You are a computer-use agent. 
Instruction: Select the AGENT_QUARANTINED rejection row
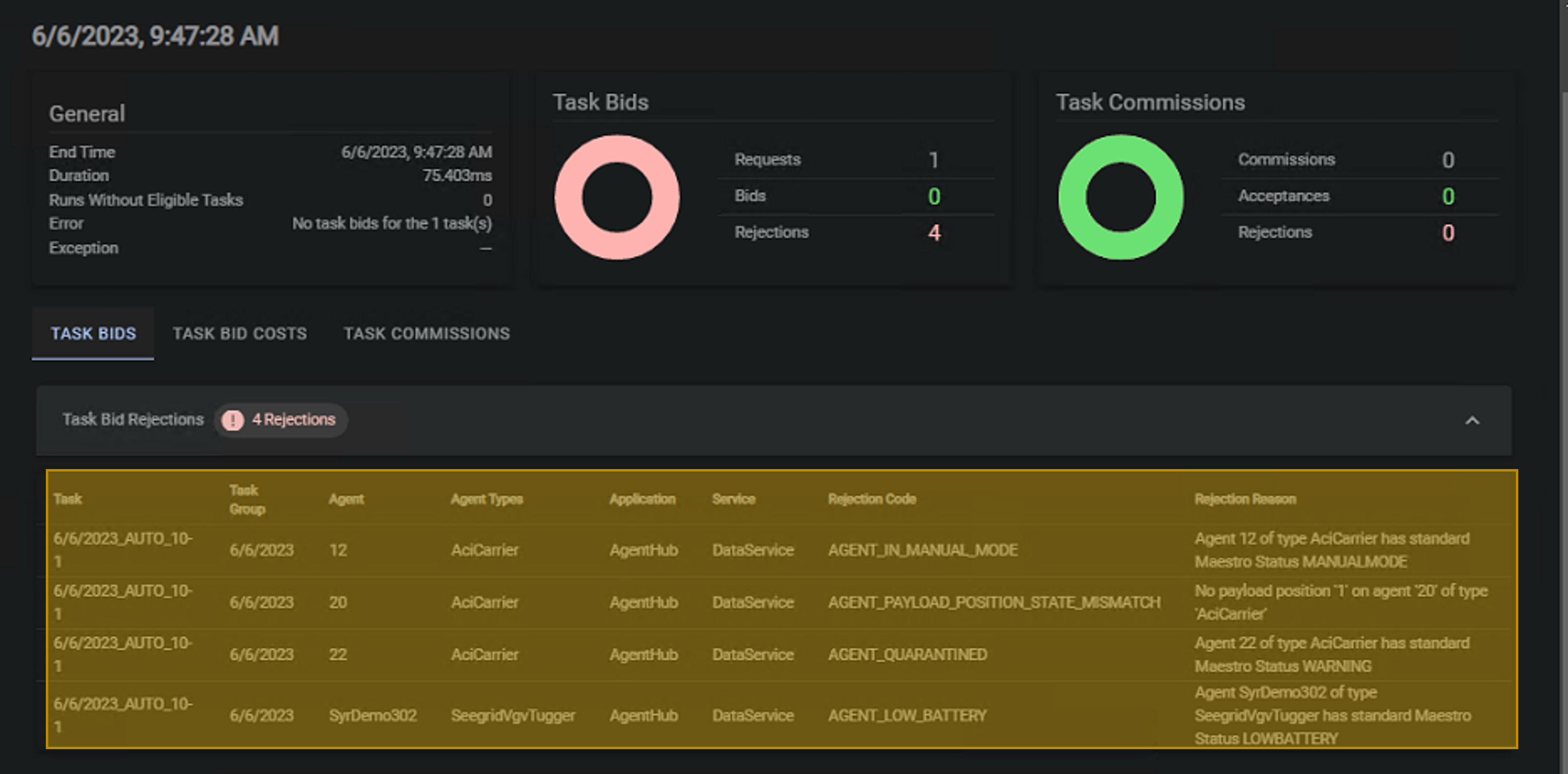[x=907, y=655]
